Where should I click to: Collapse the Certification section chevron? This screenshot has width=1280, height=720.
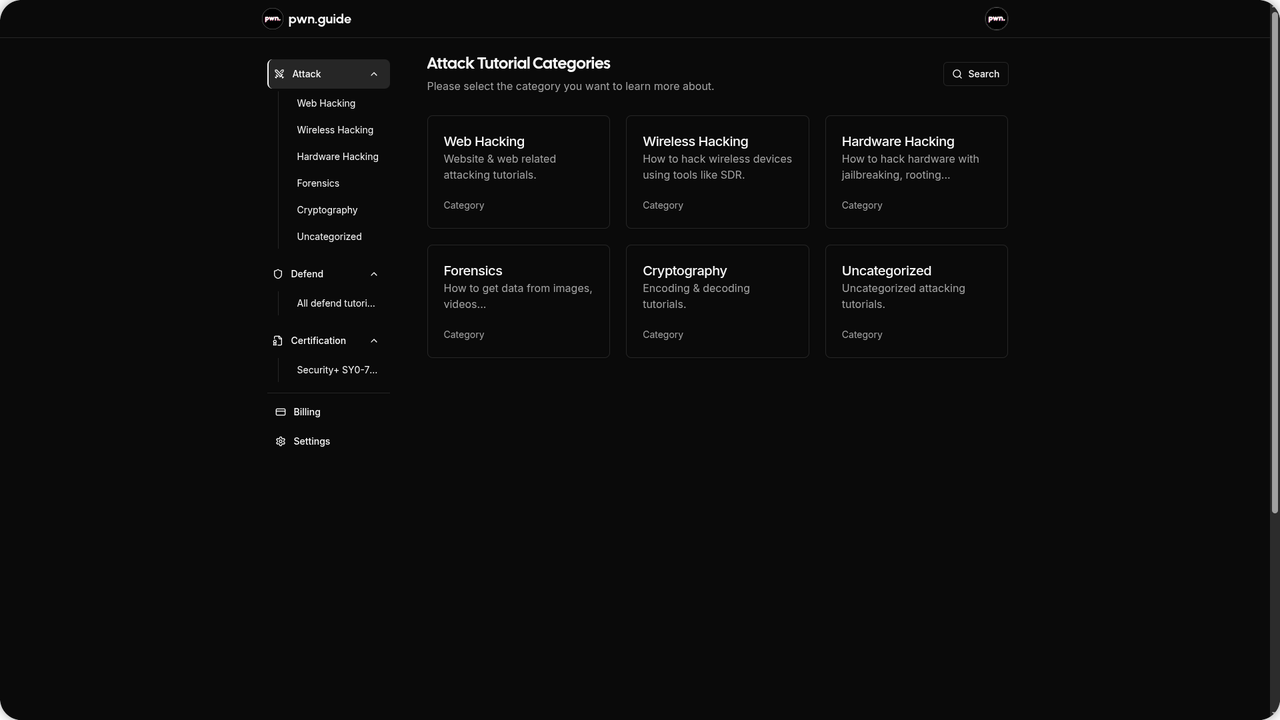(373, 340)
